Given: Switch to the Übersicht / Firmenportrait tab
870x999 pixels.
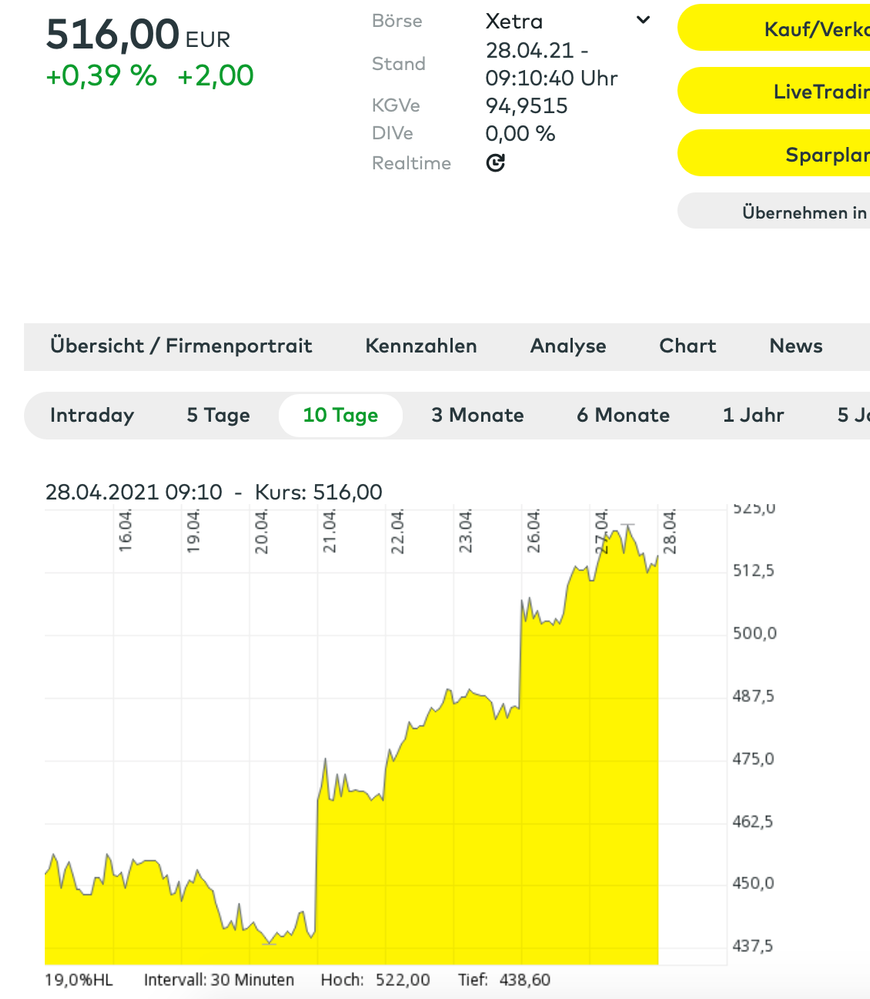Looking at the screenshot, I should pos(181,346).
